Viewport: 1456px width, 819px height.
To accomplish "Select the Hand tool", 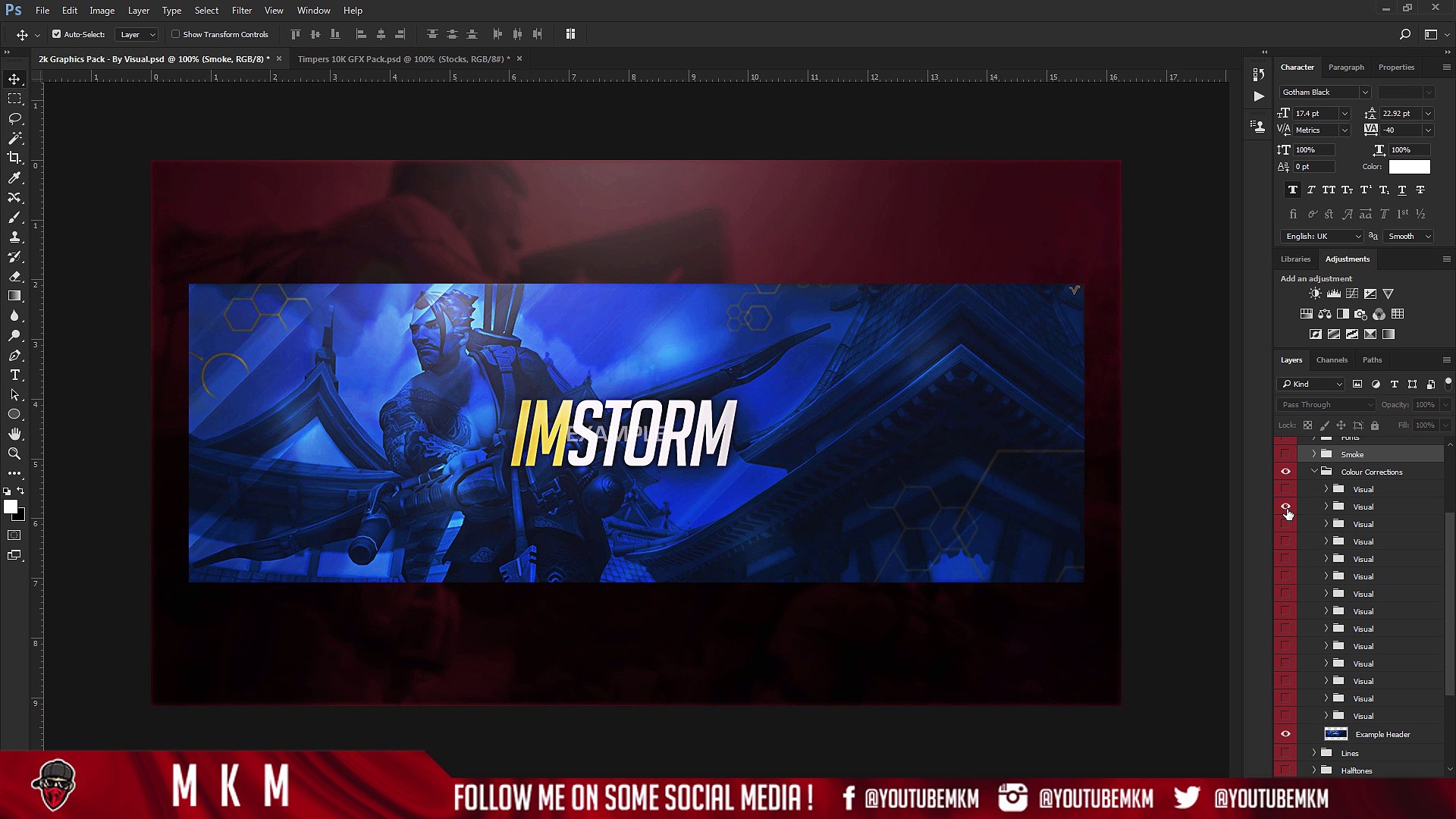I will coord(14,434).
